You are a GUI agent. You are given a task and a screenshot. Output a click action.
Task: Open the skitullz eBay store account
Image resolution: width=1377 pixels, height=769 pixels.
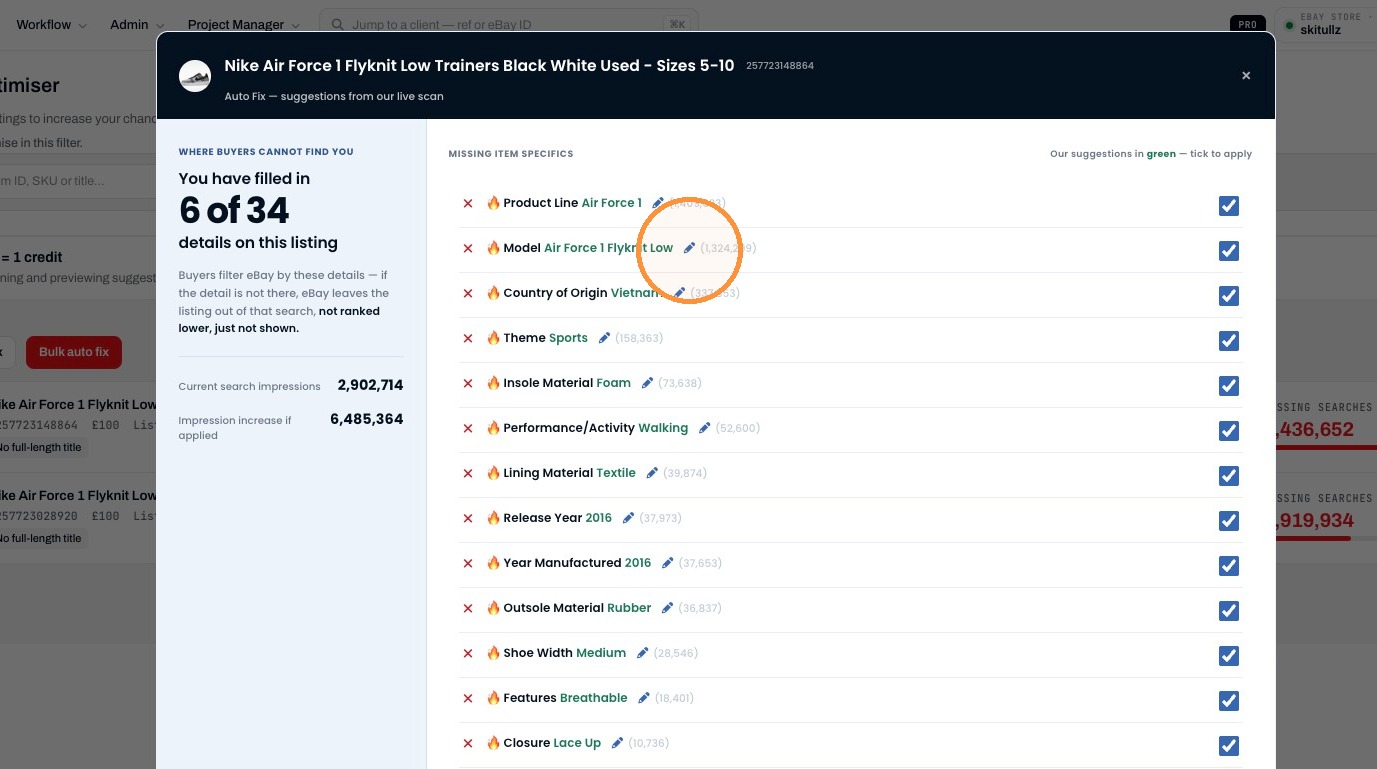click(1324, 24)
